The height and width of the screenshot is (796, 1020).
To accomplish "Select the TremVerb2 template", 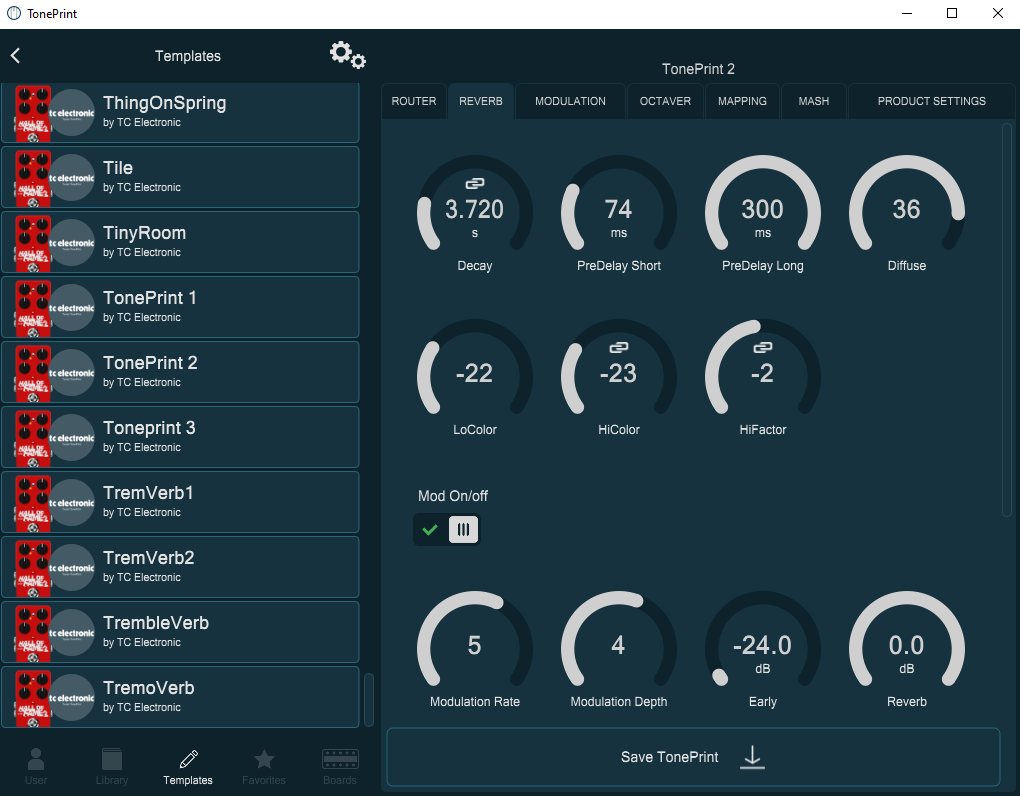I will tap(180, 567).
